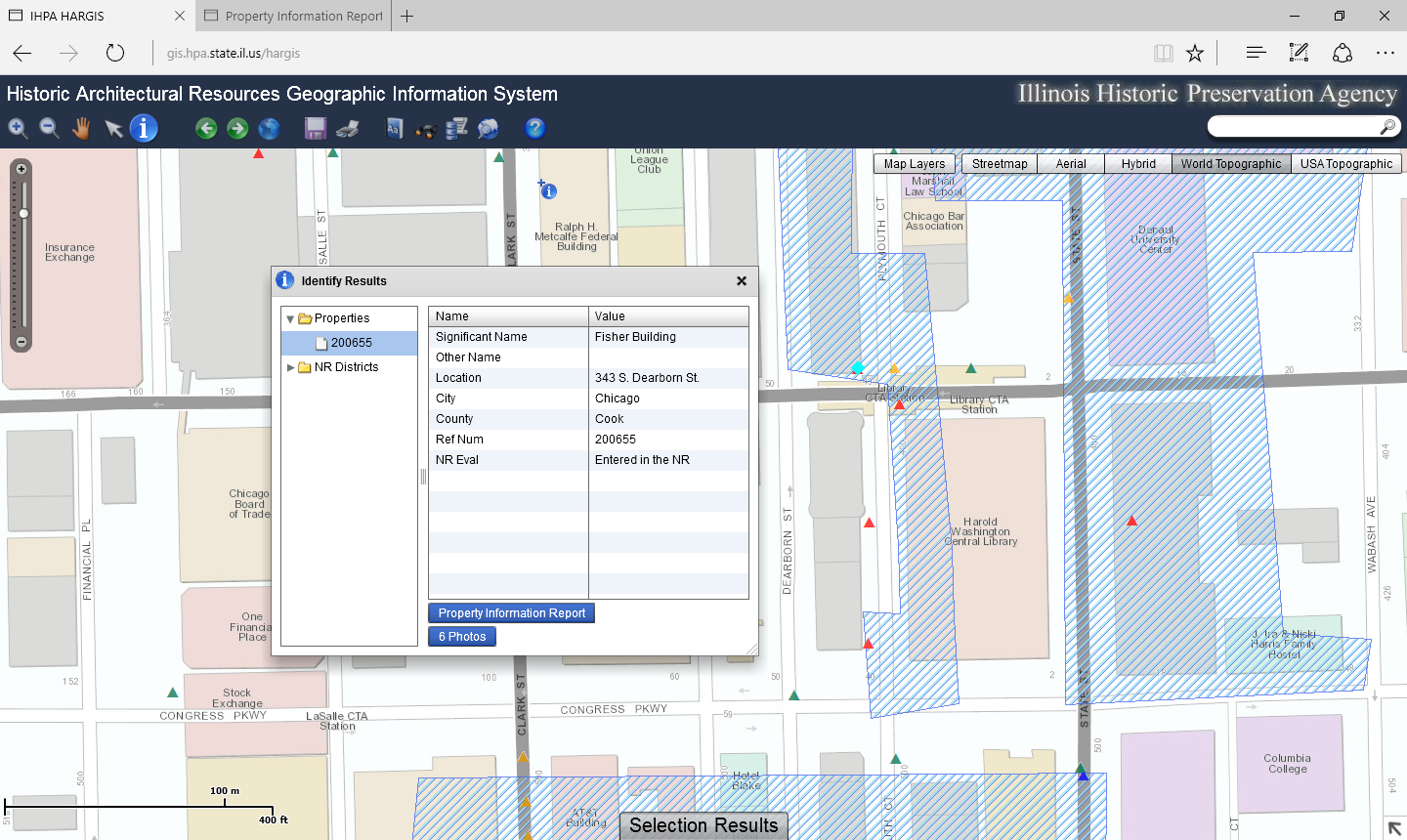The height and width of the screenshot is (840, 1407).
Task: Switch basemap to Streetmap
Action: [1000, 164]
